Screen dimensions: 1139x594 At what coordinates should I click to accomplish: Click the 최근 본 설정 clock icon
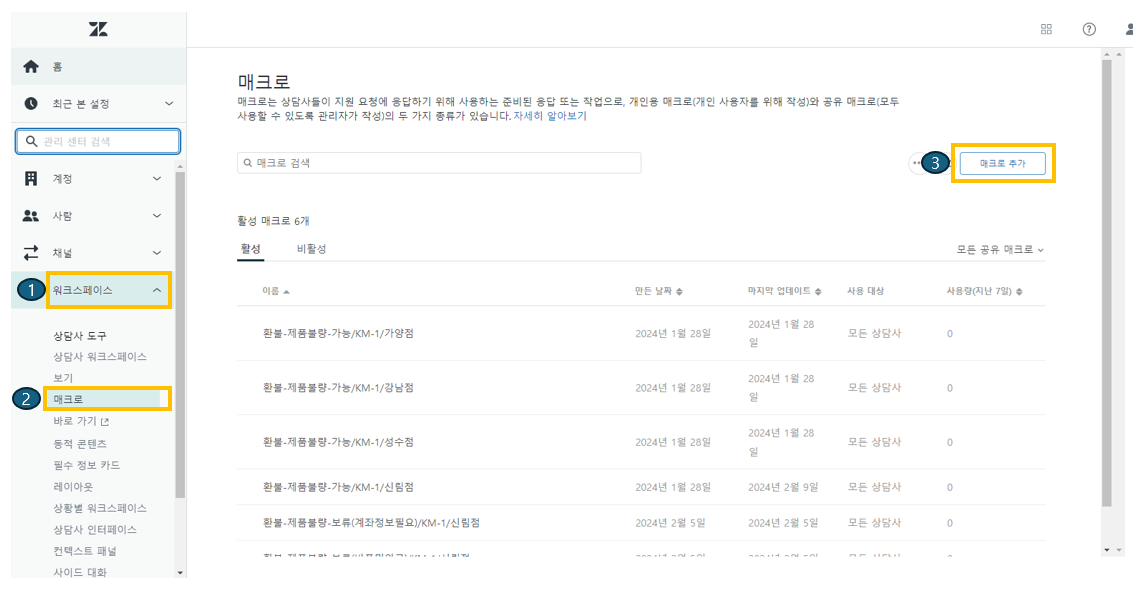click(30, 103)
